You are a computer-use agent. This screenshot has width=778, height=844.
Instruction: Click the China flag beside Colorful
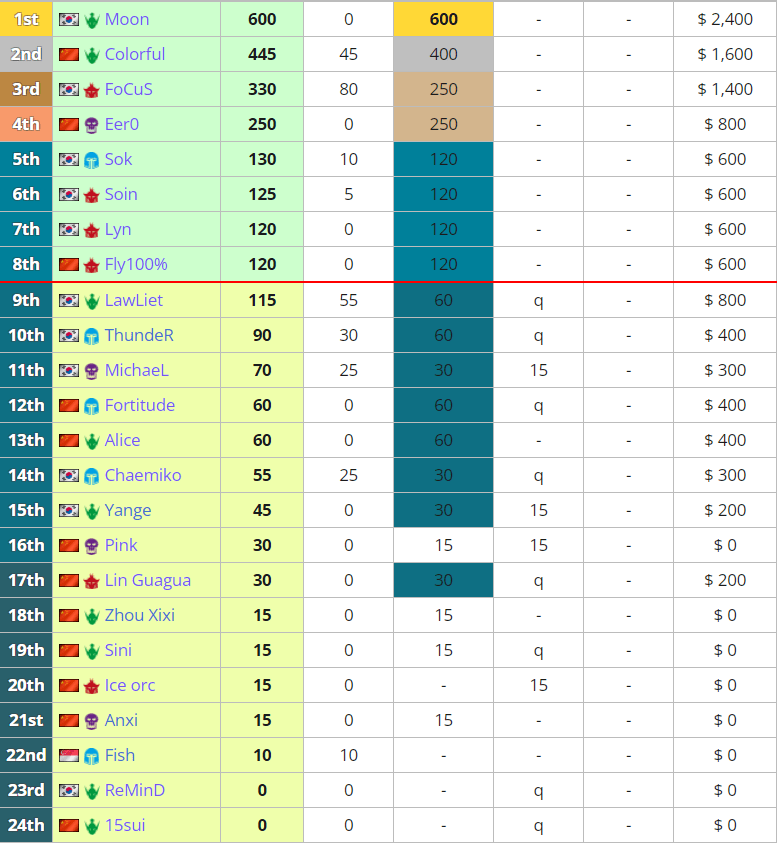[x=69, y=54]
